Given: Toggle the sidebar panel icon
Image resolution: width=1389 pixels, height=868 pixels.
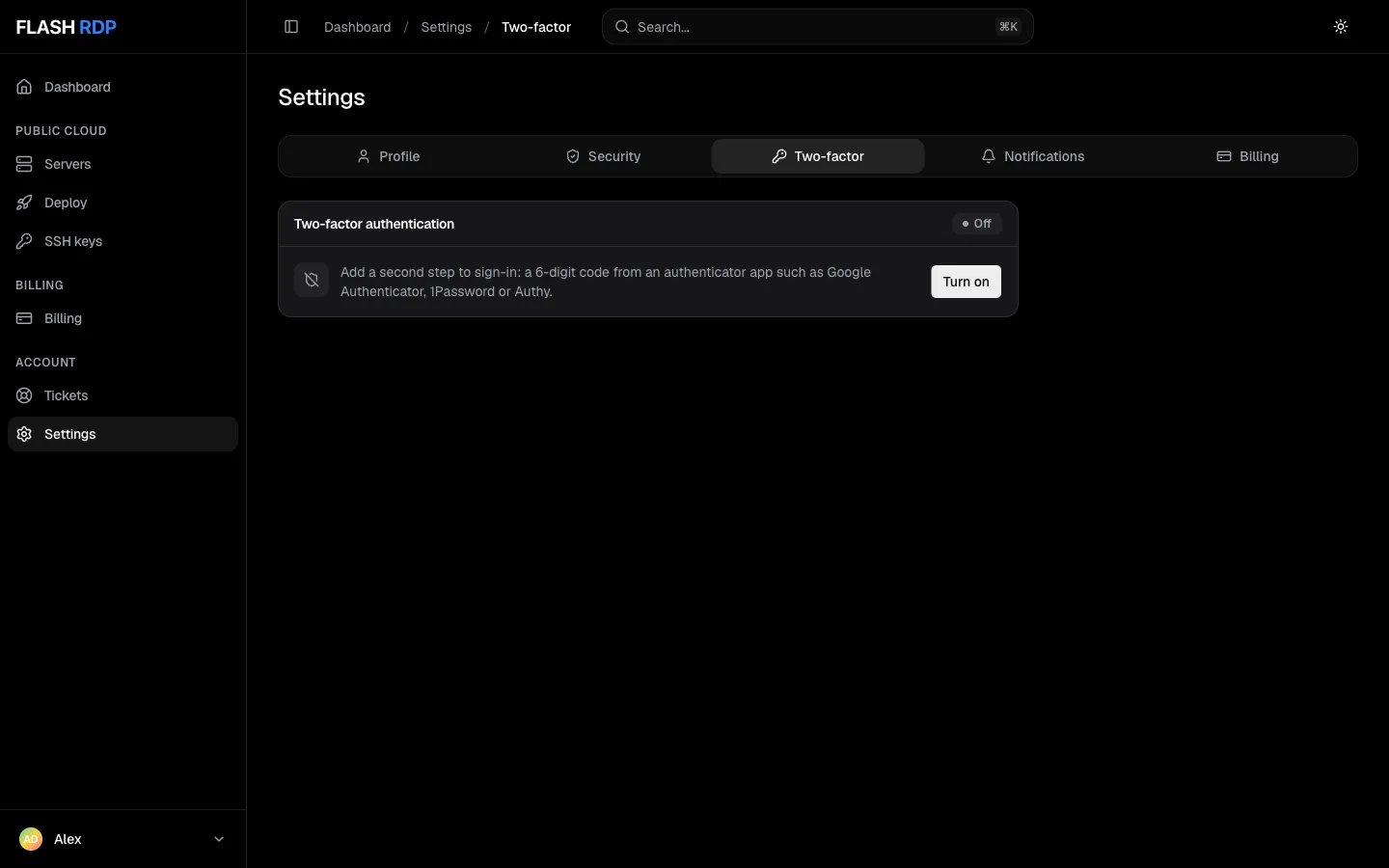Looking at the screenshot, I should [x=291, y=27].
